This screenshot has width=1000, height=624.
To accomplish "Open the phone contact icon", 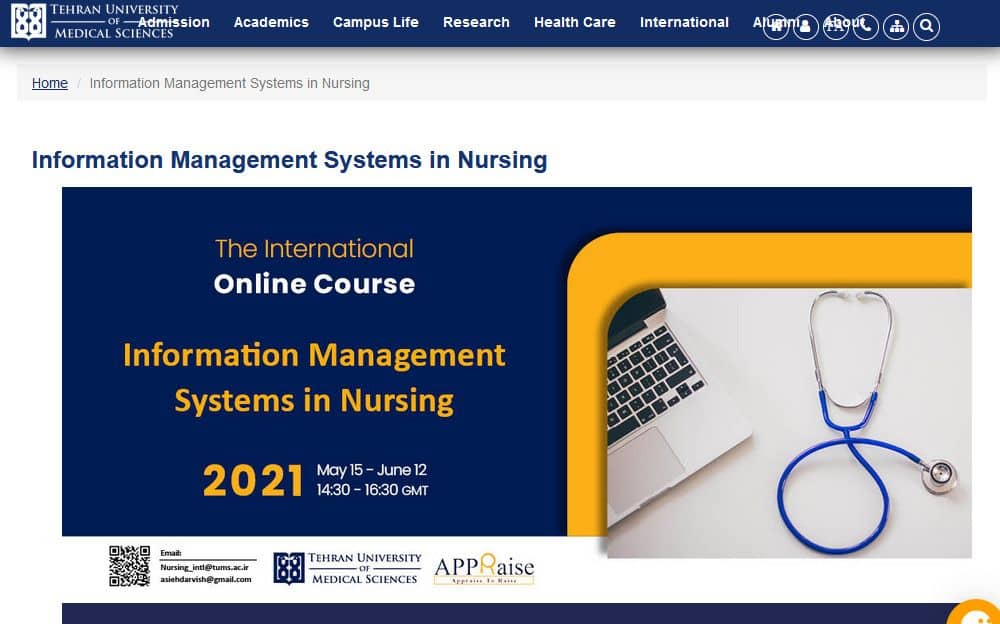I will coord(866,27).
